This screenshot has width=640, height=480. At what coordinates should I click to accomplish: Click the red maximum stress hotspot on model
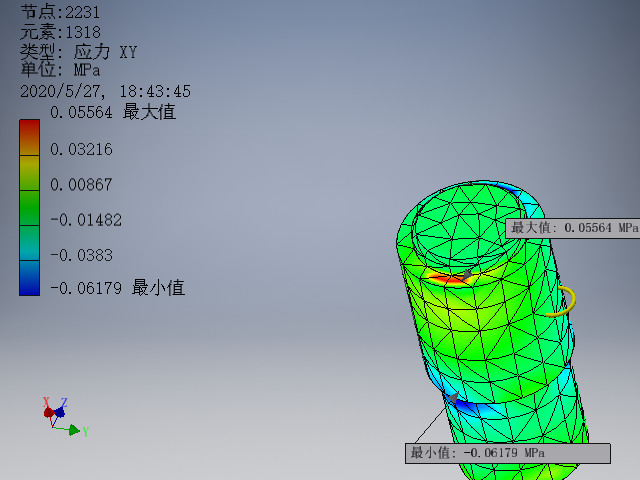[447, 280]
